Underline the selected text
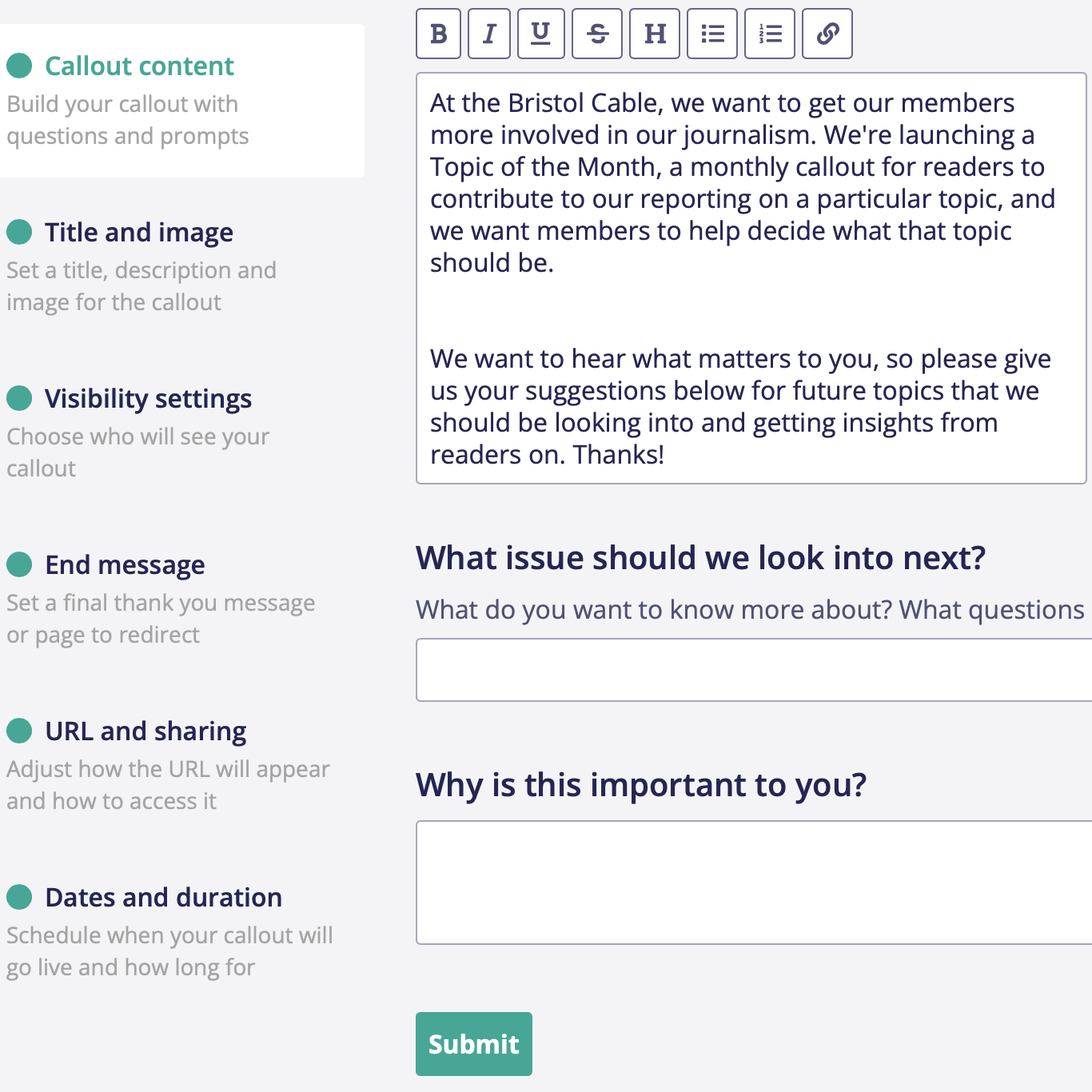The height and width of the screenshot is (1092, 1092). tap(541, 34)
